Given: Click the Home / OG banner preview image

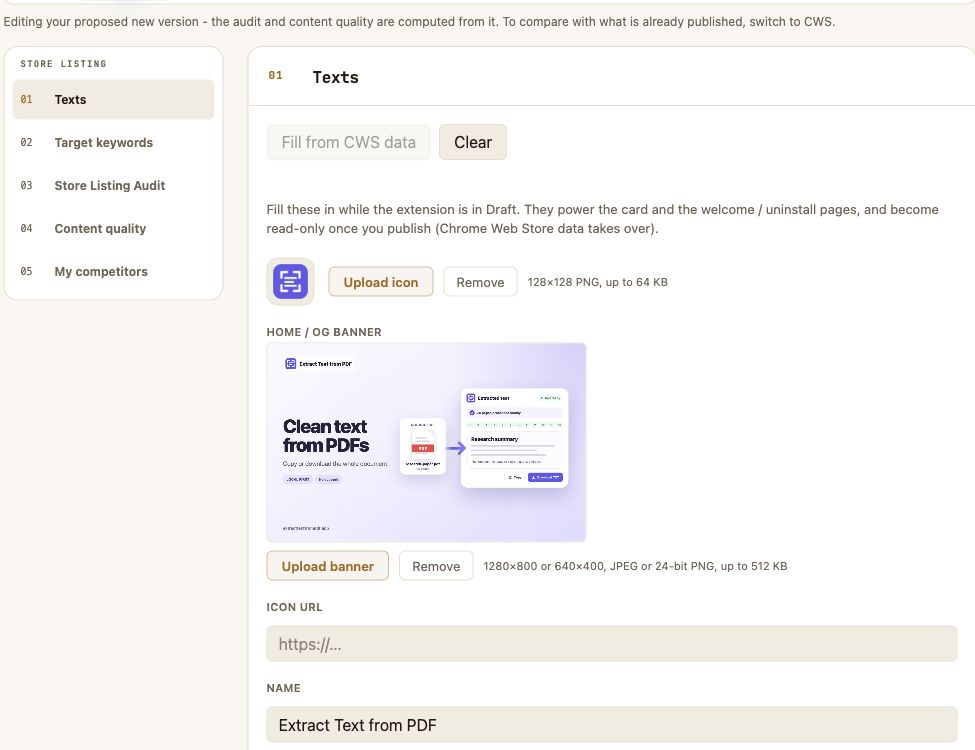Looking at the screenshot, I should 426,442.
